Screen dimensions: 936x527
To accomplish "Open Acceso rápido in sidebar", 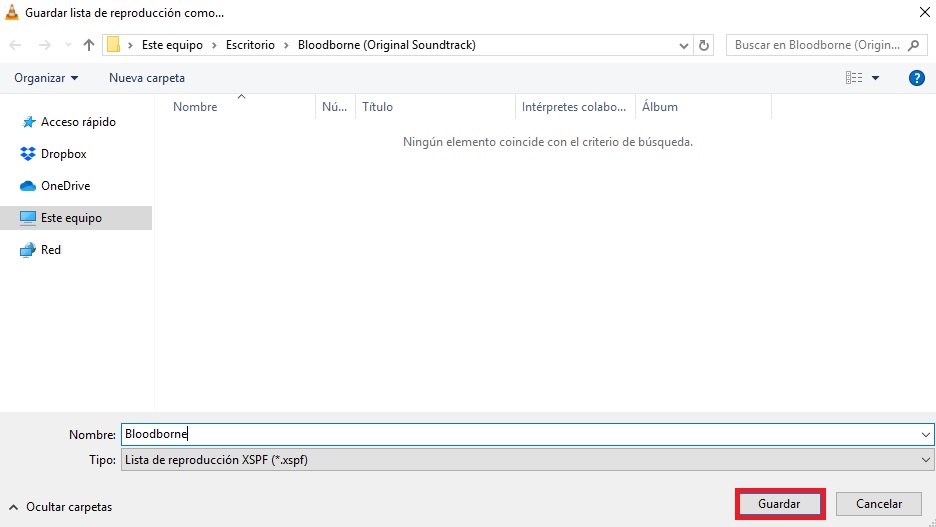I will [78, 122].
